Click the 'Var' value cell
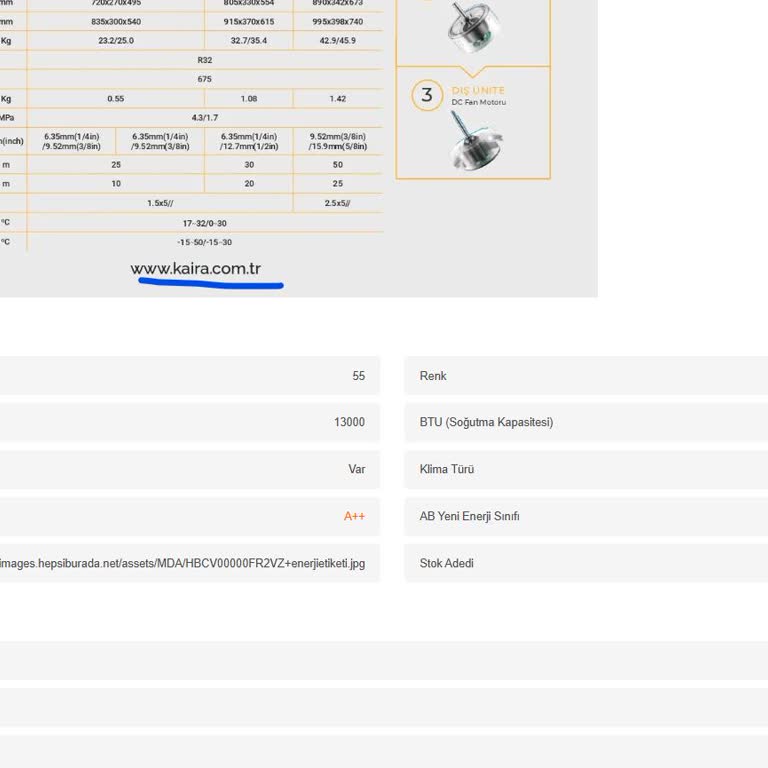This screenshot has width=768, height=768. tap(357, 469)
